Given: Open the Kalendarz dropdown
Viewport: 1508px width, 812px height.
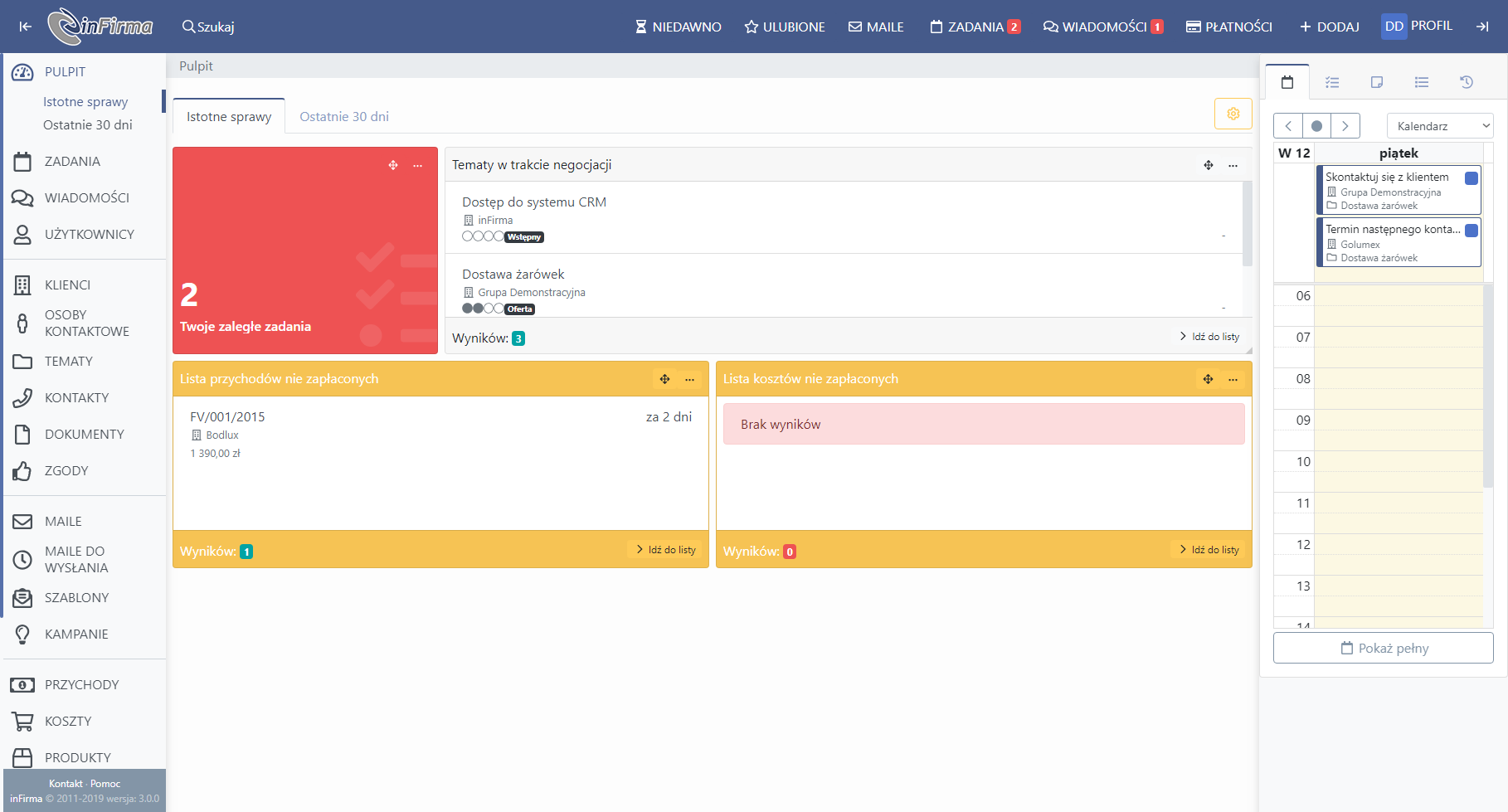Looking at the screenshot, I should coord(1440,126).
